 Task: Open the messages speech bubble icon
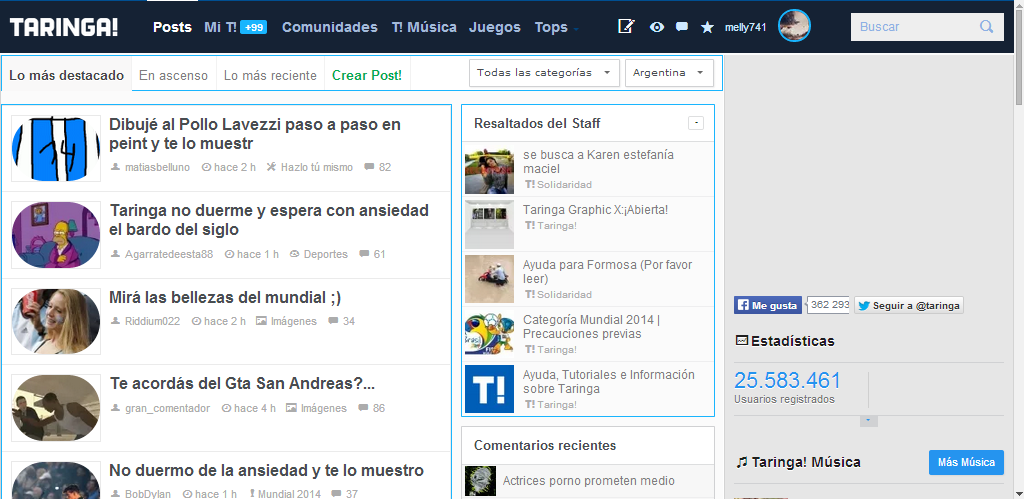coord(682,27)
